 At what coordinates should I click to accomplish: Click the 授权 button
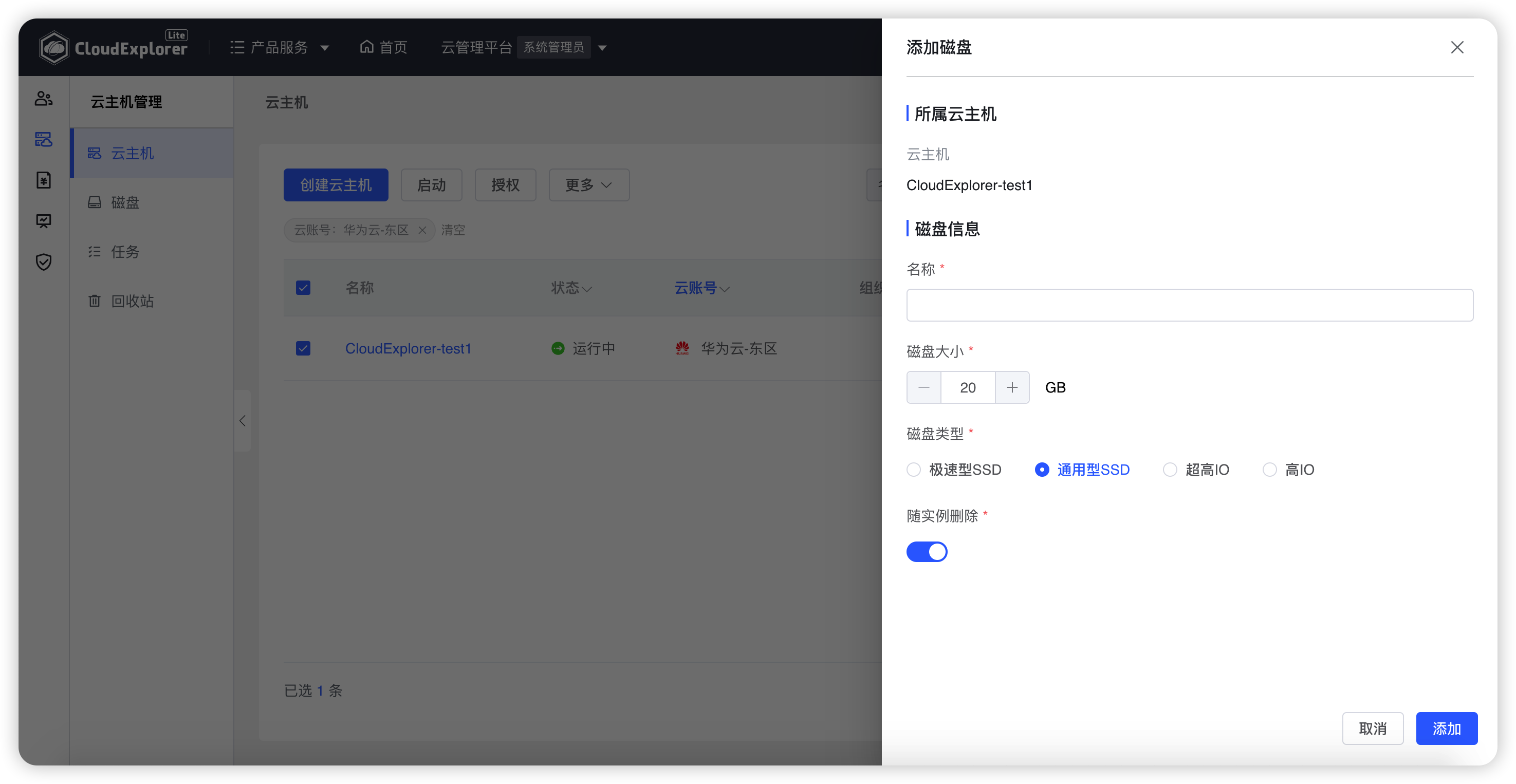coord(505,184)
